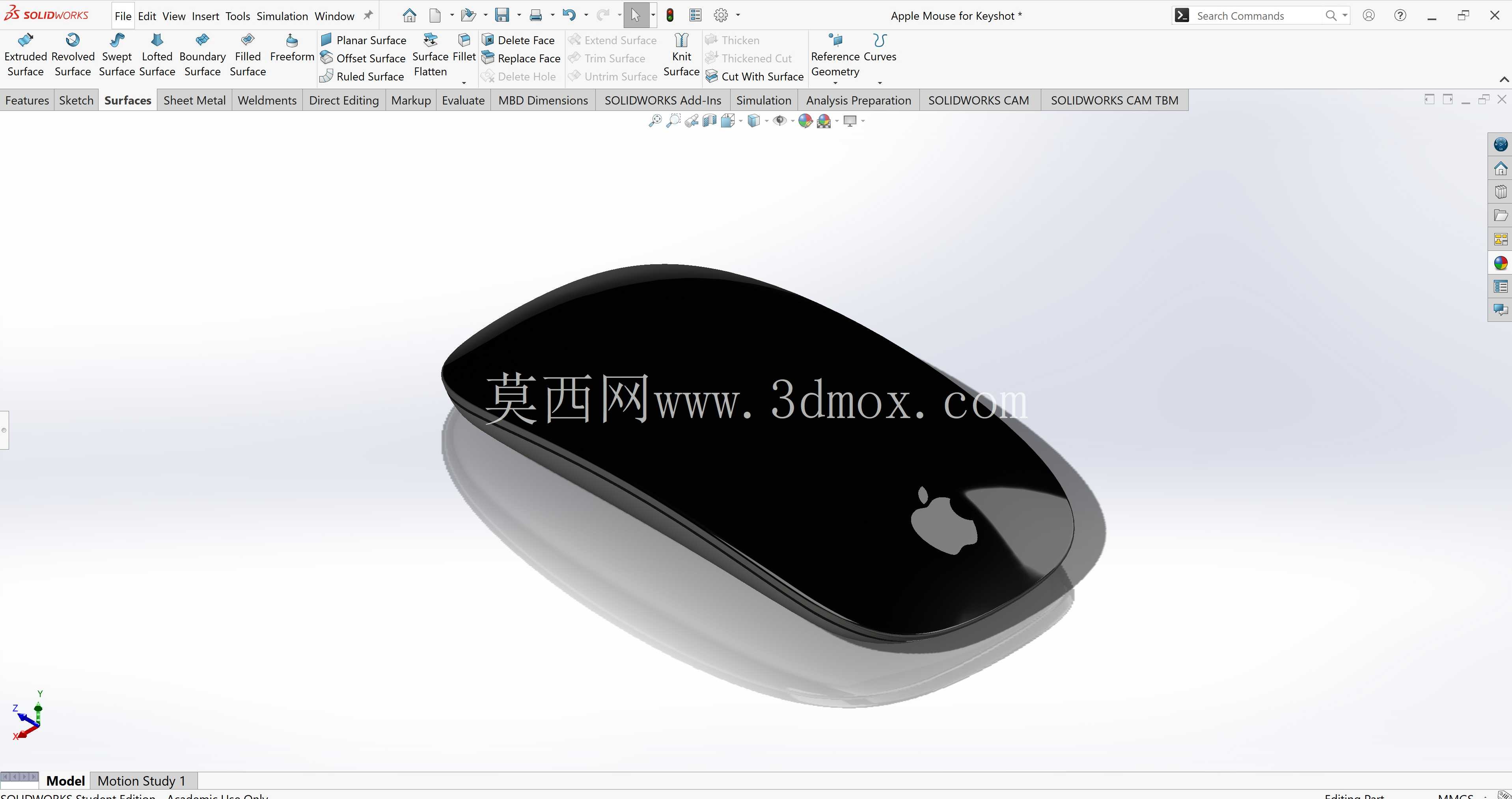Toggle the left panel display handle
Viewport: 1512px width, 799px height.
coord(4,430)
